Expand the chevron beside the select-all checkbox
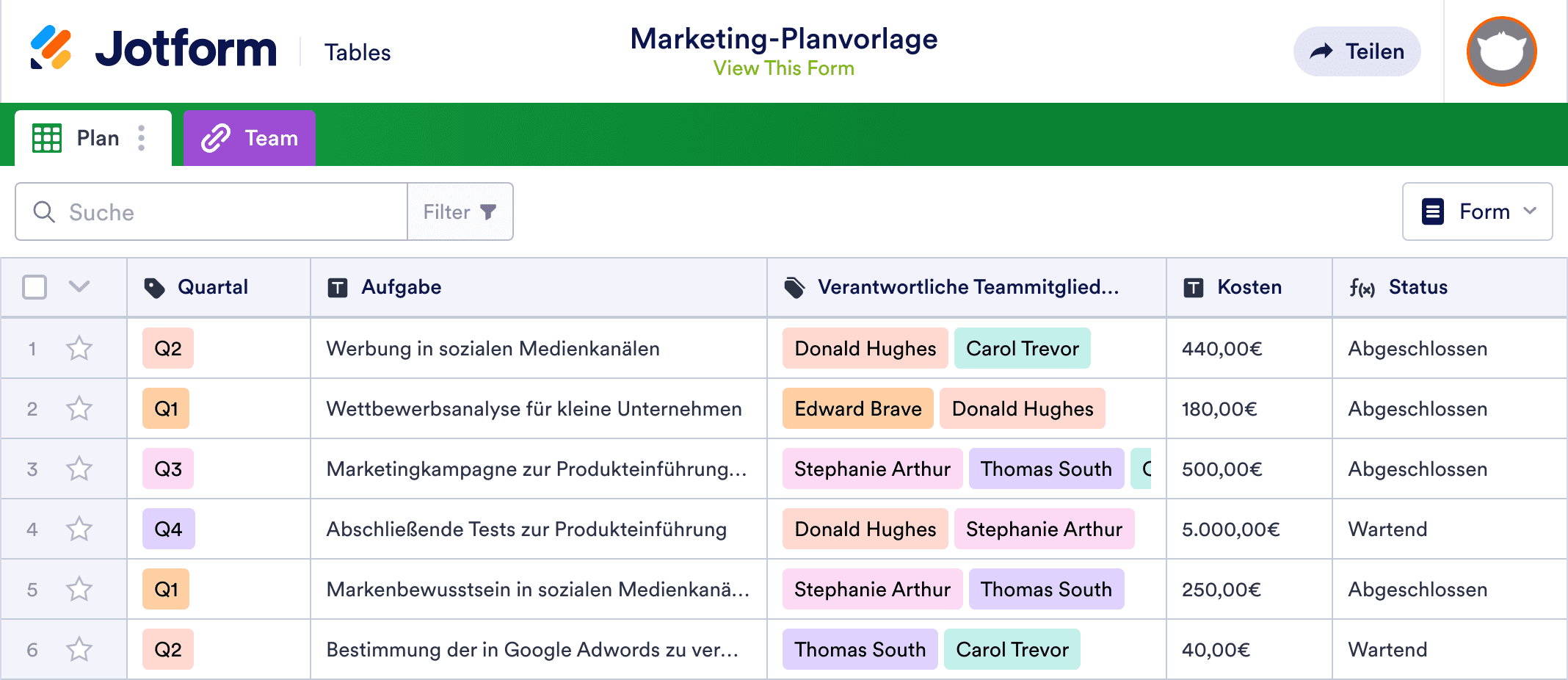Image resolution: width=1568 pixels, height=680 pixels. [78, 287]
